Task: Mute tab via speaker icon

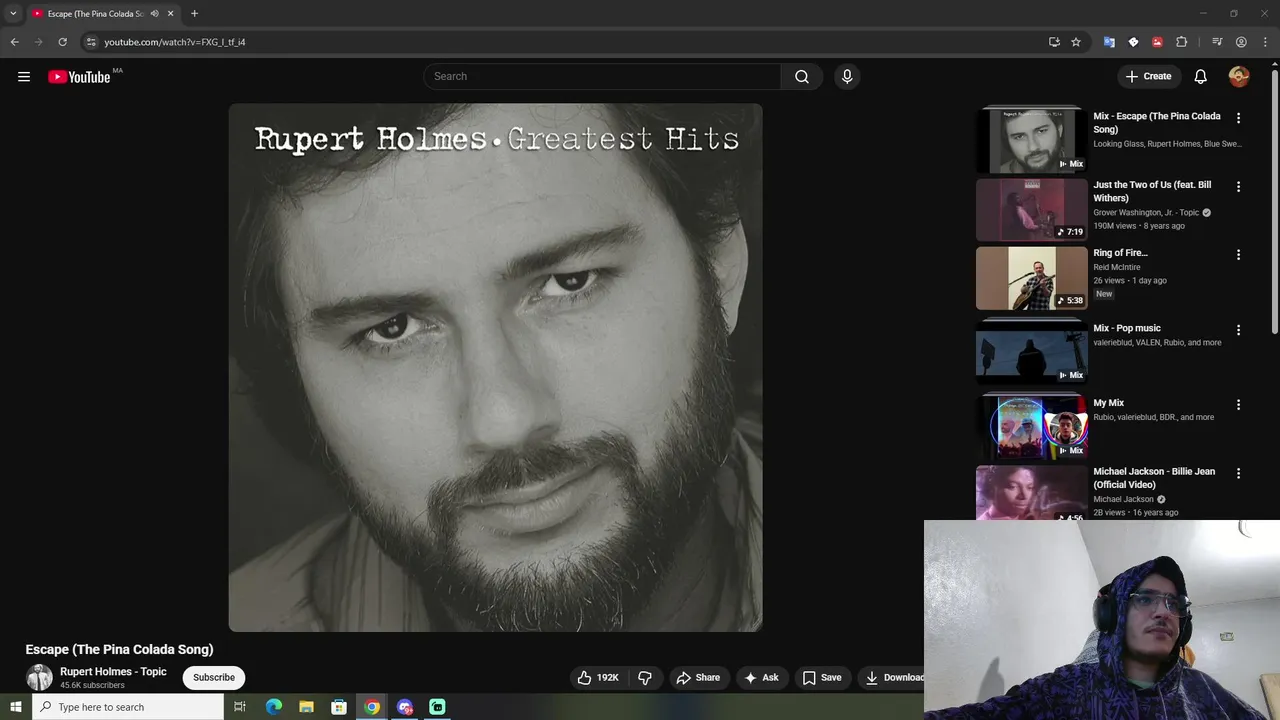Action: click(x=154, y=14)
